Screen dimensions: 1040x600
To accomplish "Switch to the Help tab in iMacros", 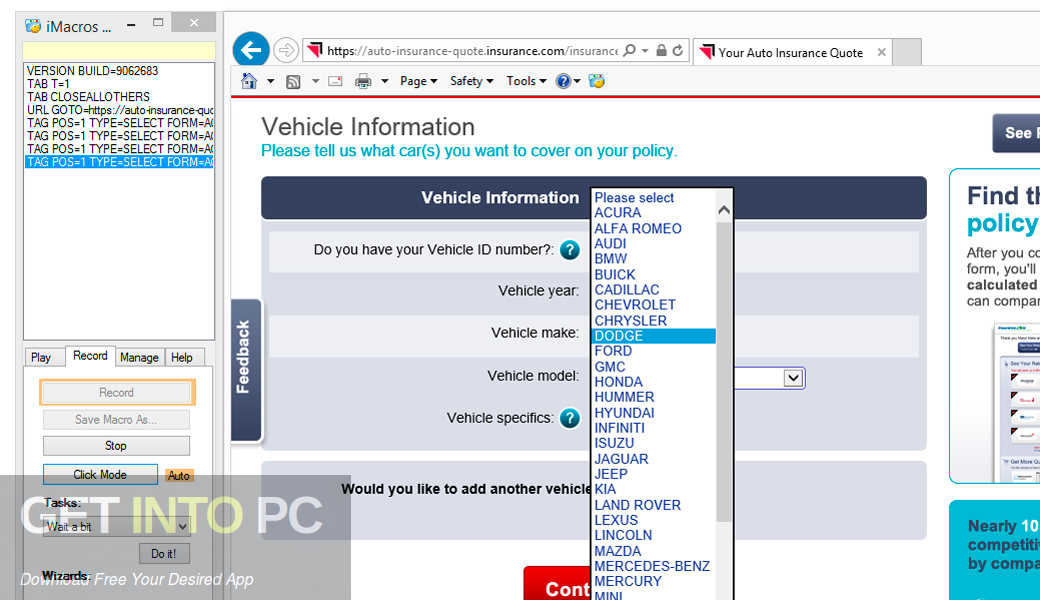I will 182,357.
